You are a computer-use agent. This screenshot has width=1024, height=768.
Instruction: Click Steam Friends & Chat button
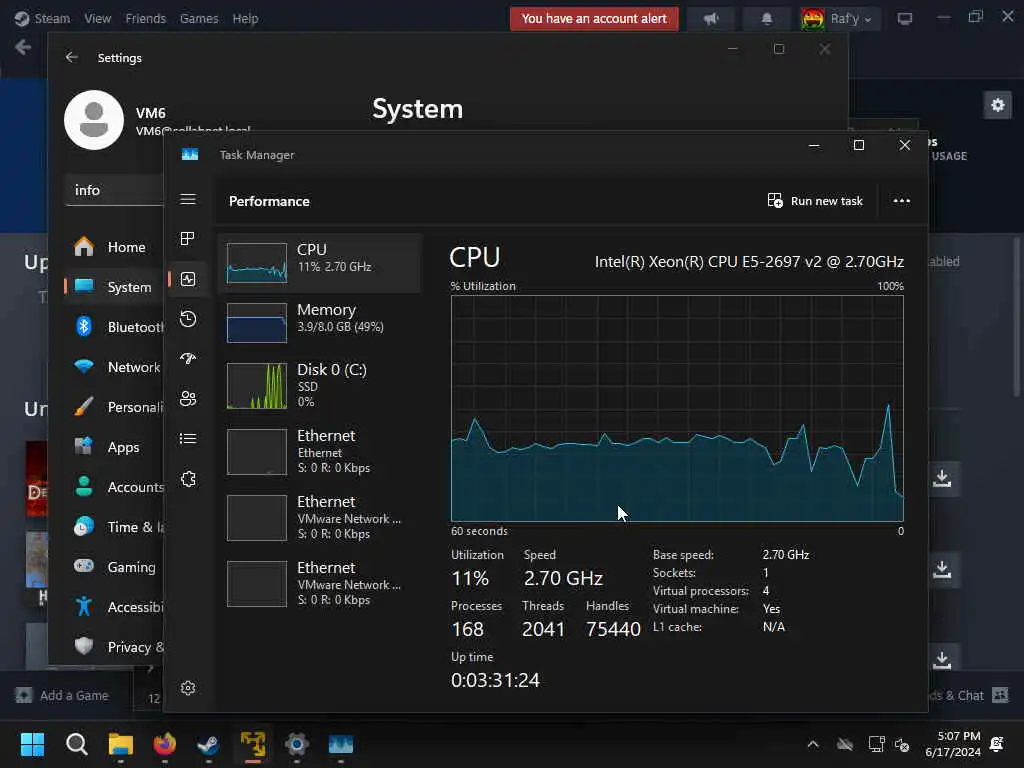(968, 695)
